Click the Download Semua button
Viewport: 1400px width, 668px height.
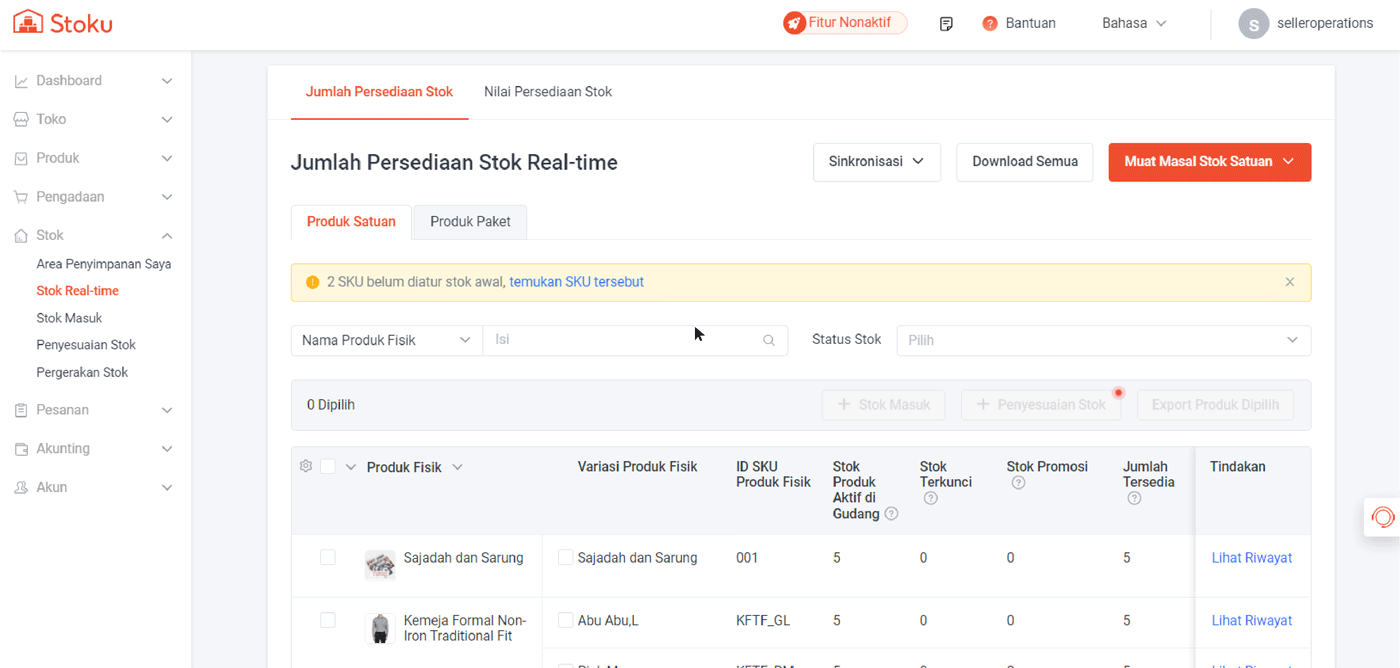point(1024,161)
